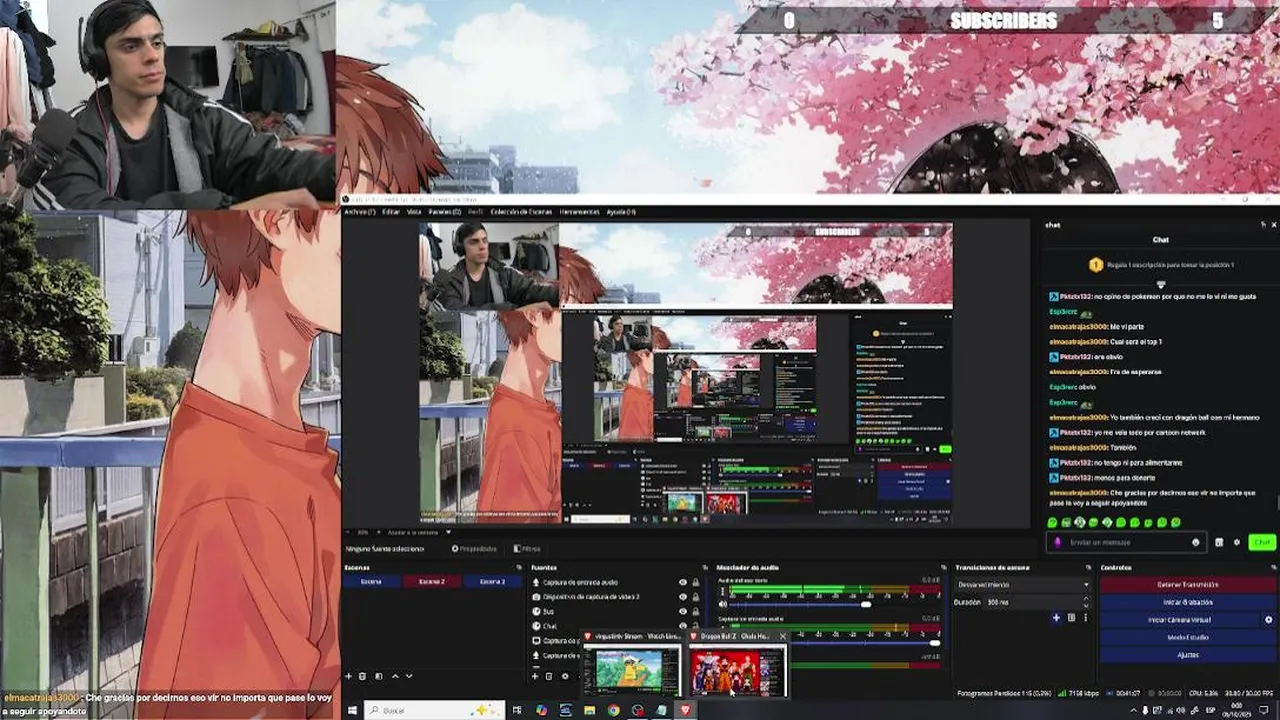Lock the Captura de entrada audio source

tap(696, 582)
